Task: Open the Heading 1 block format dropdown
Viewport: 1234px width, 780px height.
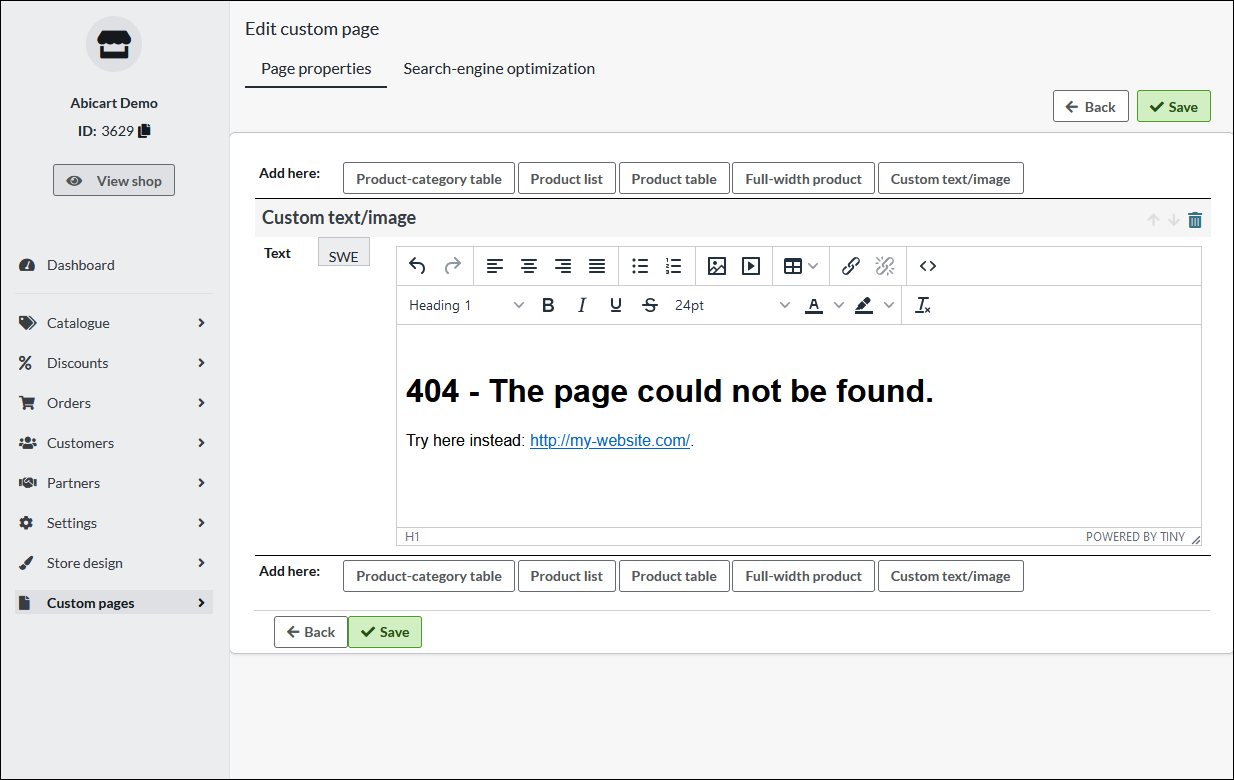Action: (x=466, y=306)
